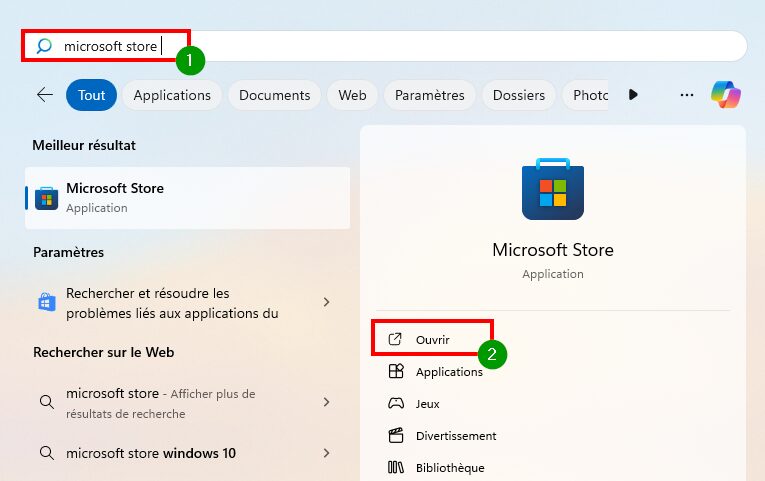Image resolution: width=765 pixels, height=481 pixels.
Task: Click magnifier icon beside 'Afficher plus de résultats'
Action: click(47, 402)
